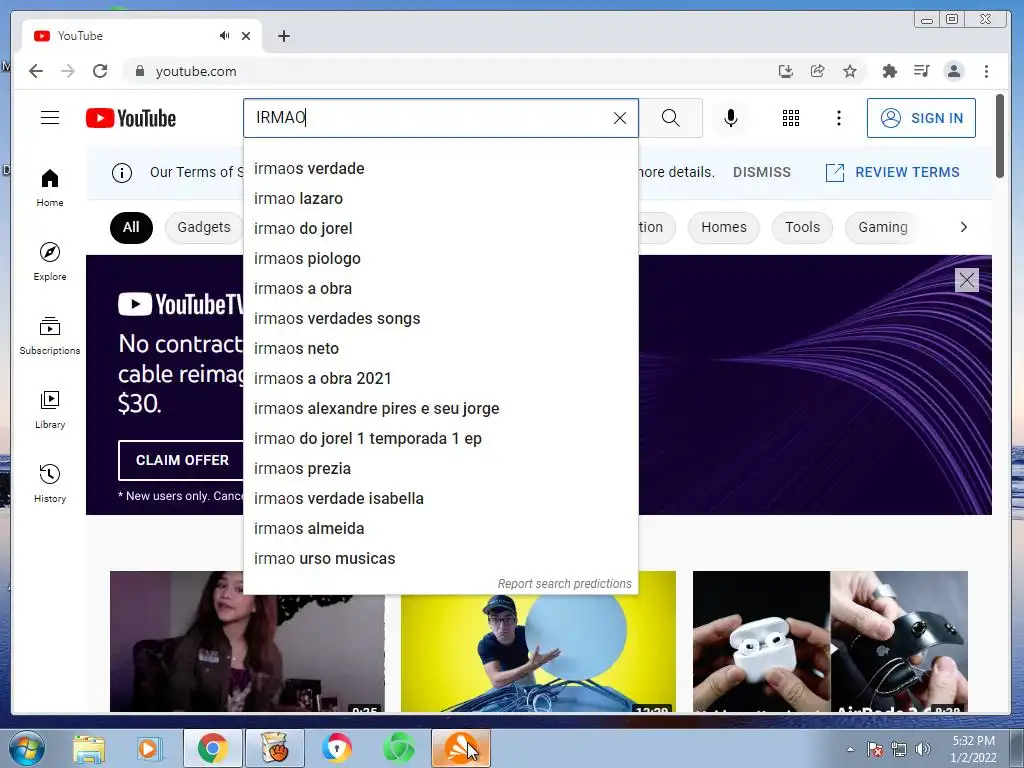Pick suggestion 'irmaos prezia'
The width and height of the screenshot is (1024, 768).
tap(441, 469)
